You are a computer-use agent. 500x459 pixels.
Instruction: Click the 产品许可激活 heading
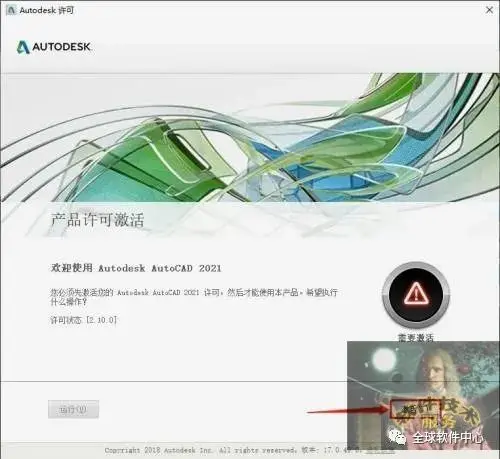(x=97, y=220)
